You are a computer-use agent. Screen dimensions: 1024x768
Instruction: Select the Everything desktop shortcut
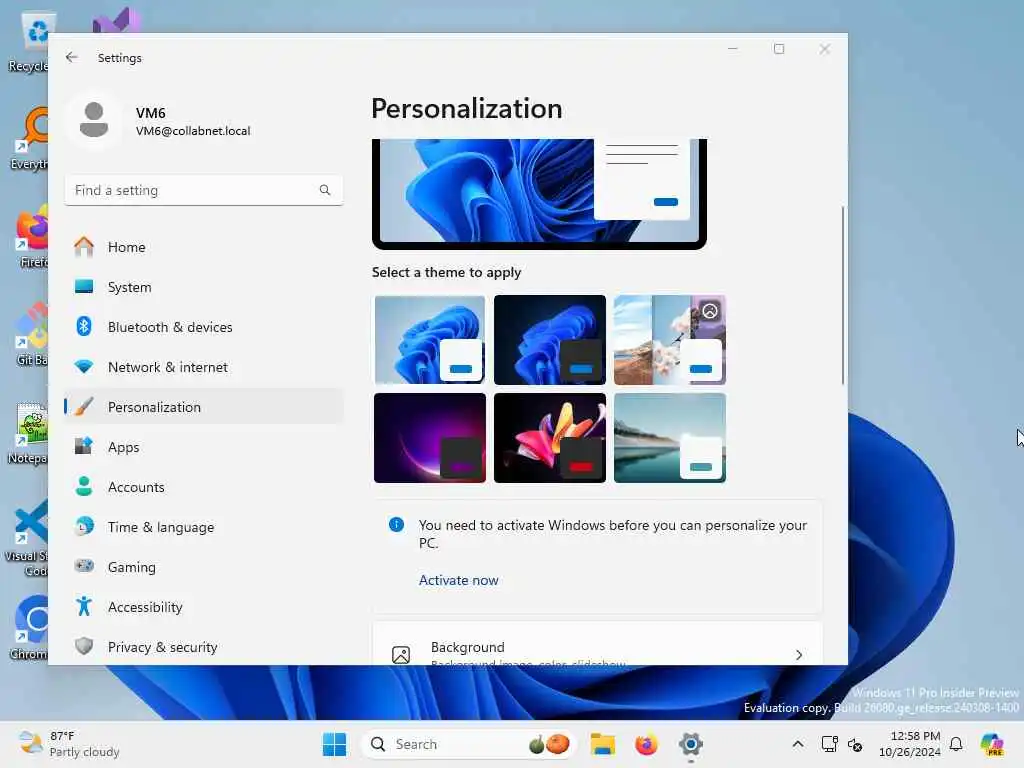(x=29, y=138)
